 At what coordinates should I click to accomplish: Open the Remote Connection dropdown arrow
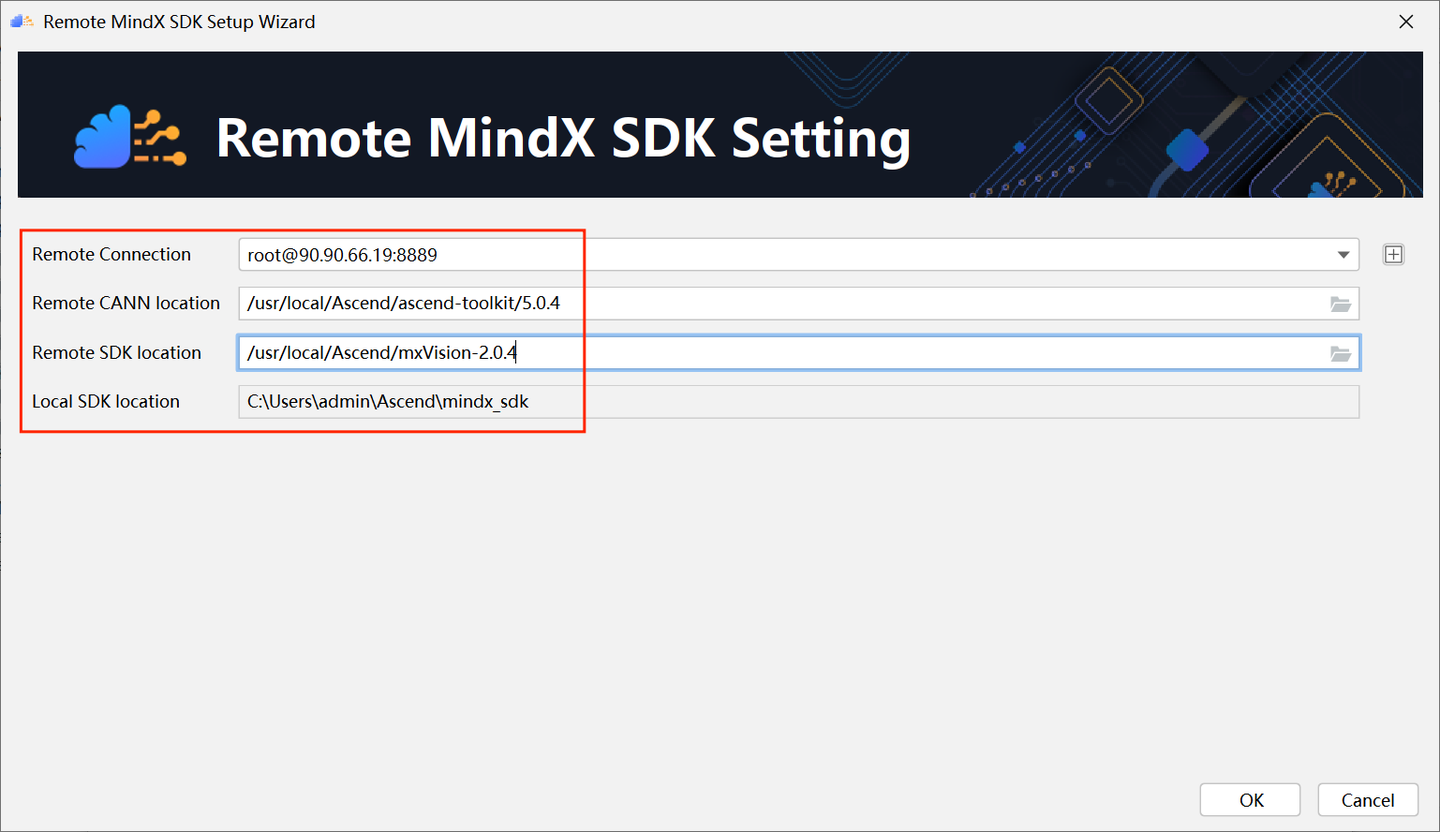[x=1344, y=254]
